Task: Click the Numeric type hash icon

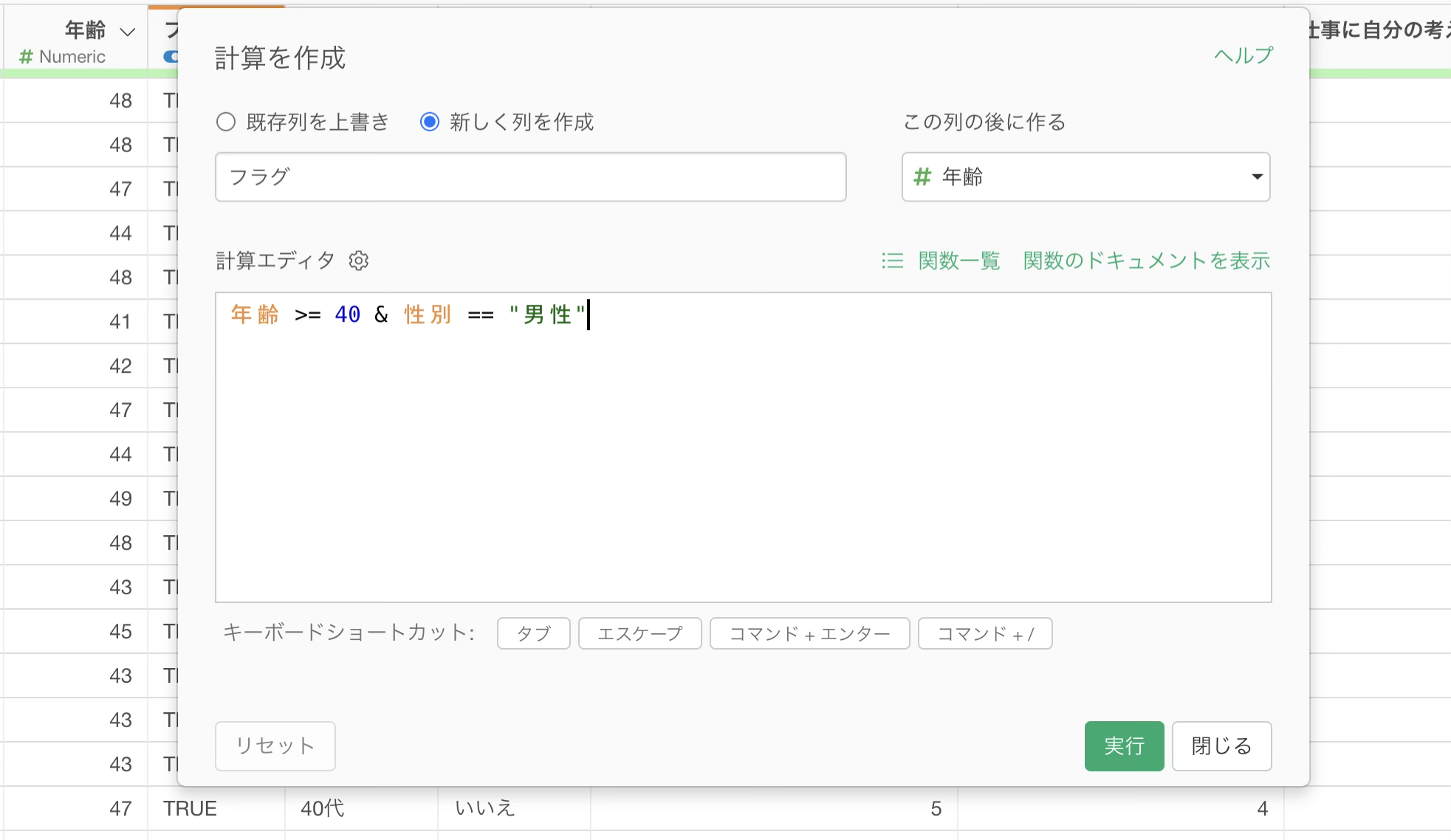Action: [26, 57]
